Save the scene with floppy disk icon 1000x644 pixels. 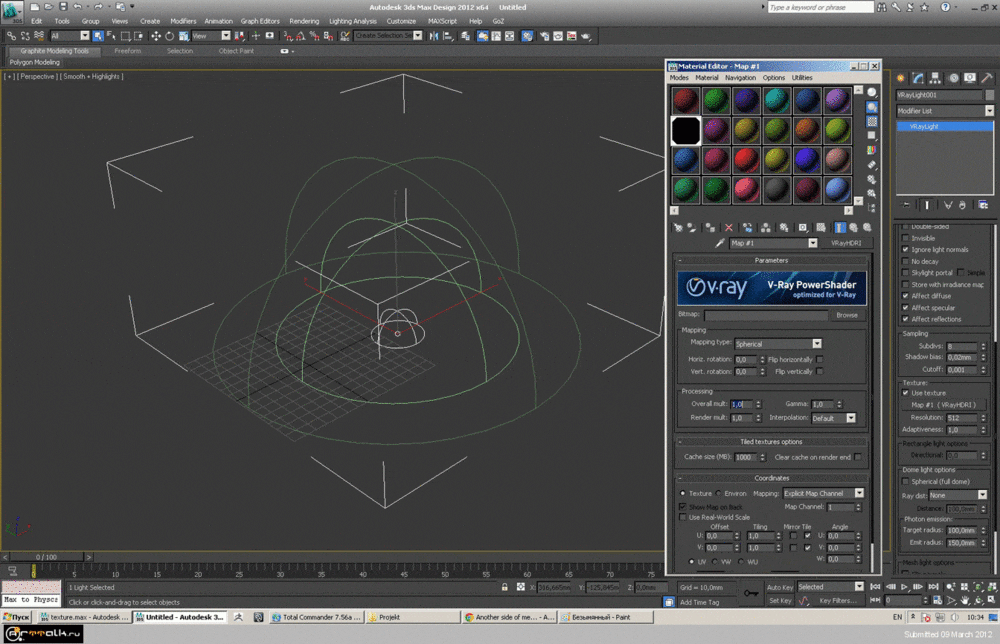point(62,7)
